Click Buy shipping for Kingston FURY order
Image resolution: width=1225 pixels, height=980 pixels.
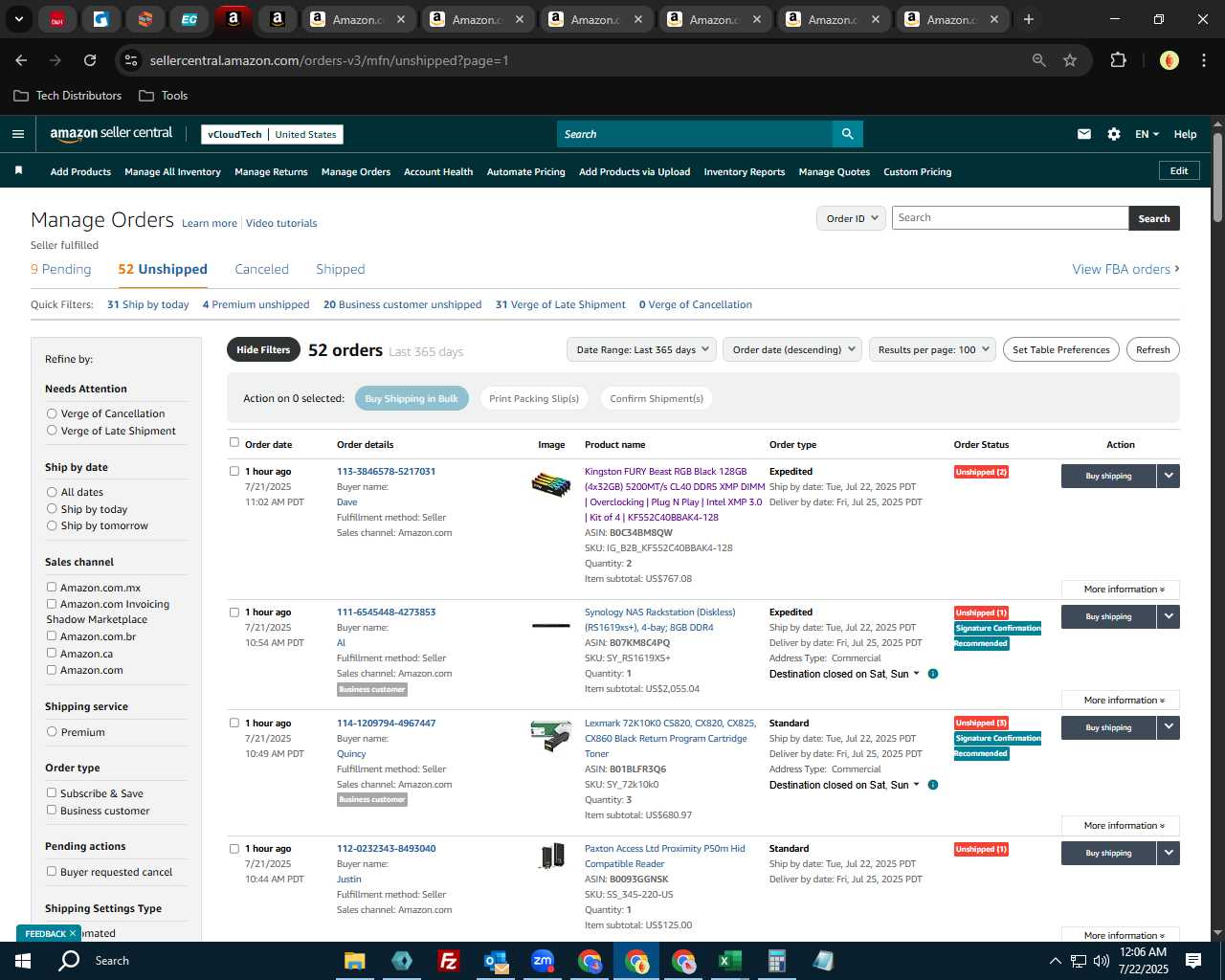click(1108, 476)
